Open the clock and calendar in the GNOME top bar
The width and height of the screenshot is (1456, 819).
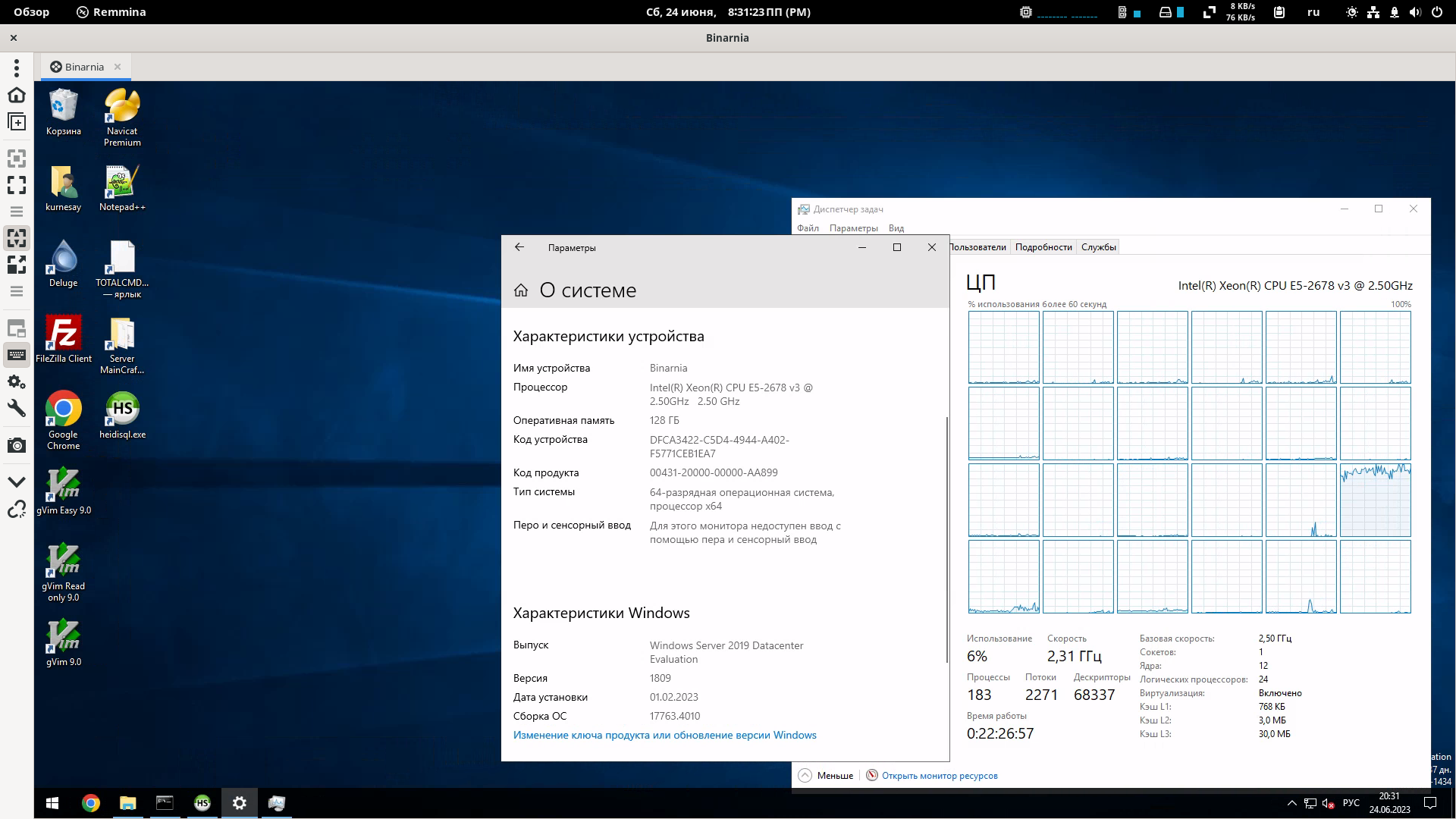728,12
